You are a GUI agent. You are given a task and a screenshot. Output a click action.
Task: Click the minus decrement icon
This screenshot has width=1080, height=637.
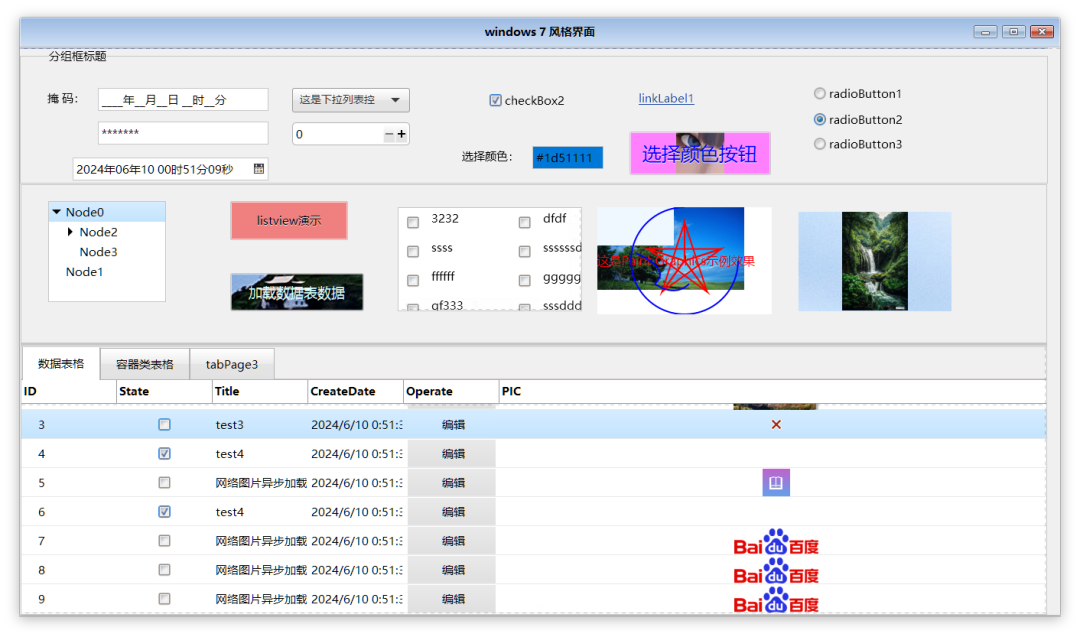[x=389, y=134]
